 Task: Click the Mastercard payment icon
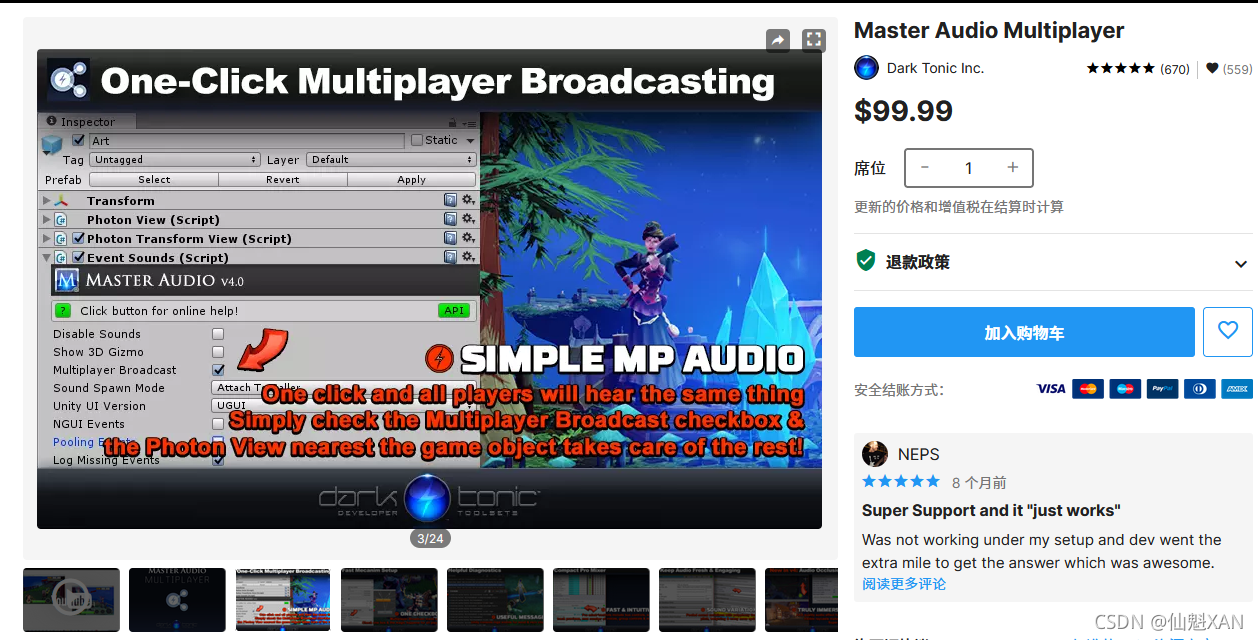(1088, 389)
